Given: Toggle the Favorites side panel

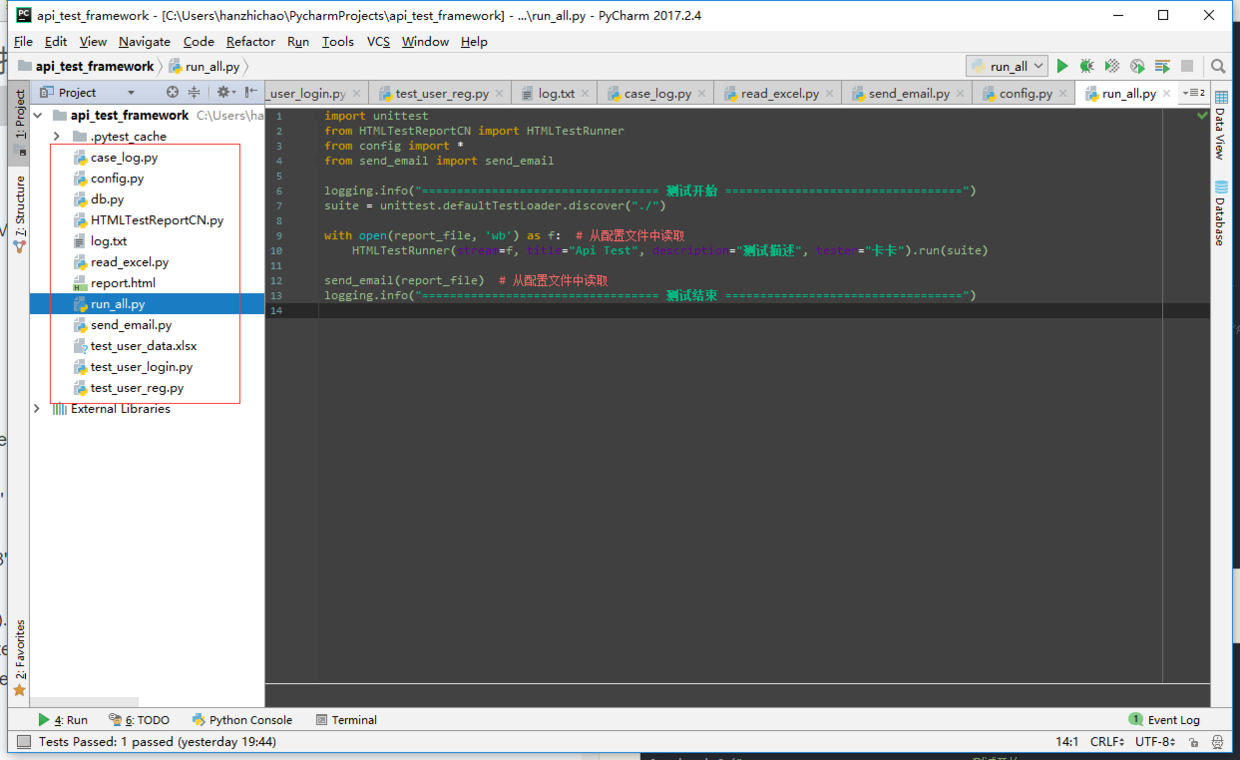Looking at the screenshot, I should [x=19, y=657].
